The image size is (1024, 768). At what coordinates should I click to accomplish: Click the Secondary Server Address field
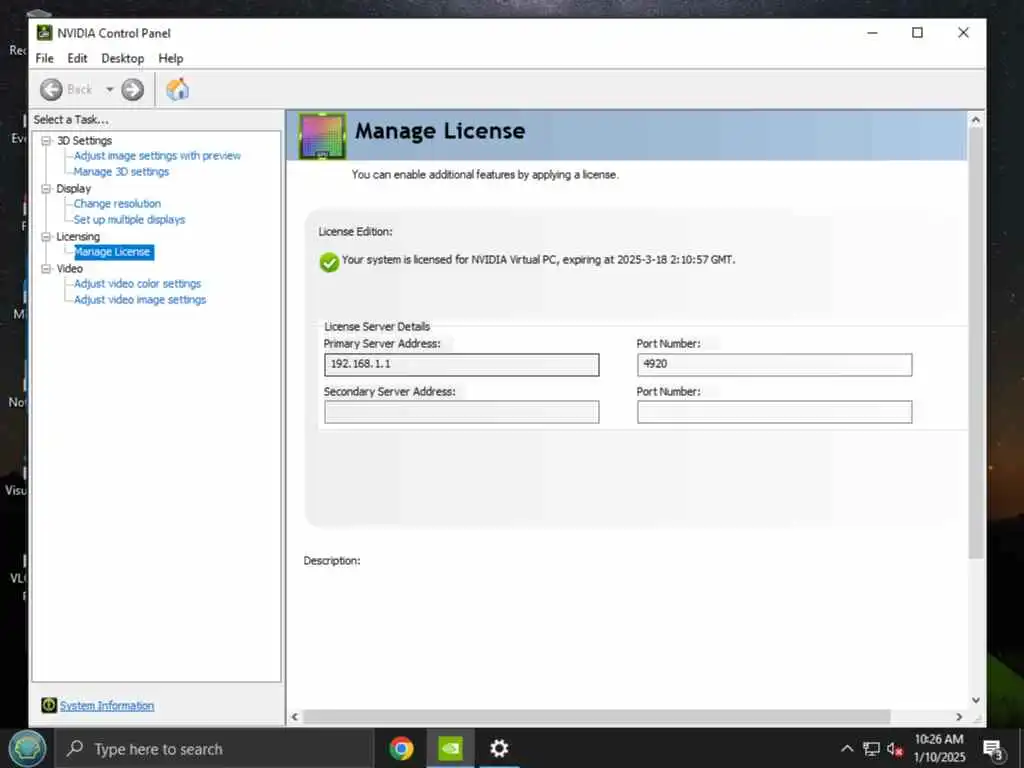461,412
